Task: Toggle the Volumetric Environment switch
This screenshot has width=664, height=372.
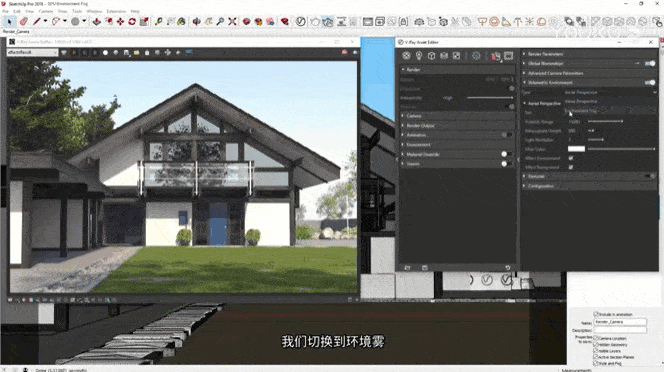Action: (x=650, y=83)
